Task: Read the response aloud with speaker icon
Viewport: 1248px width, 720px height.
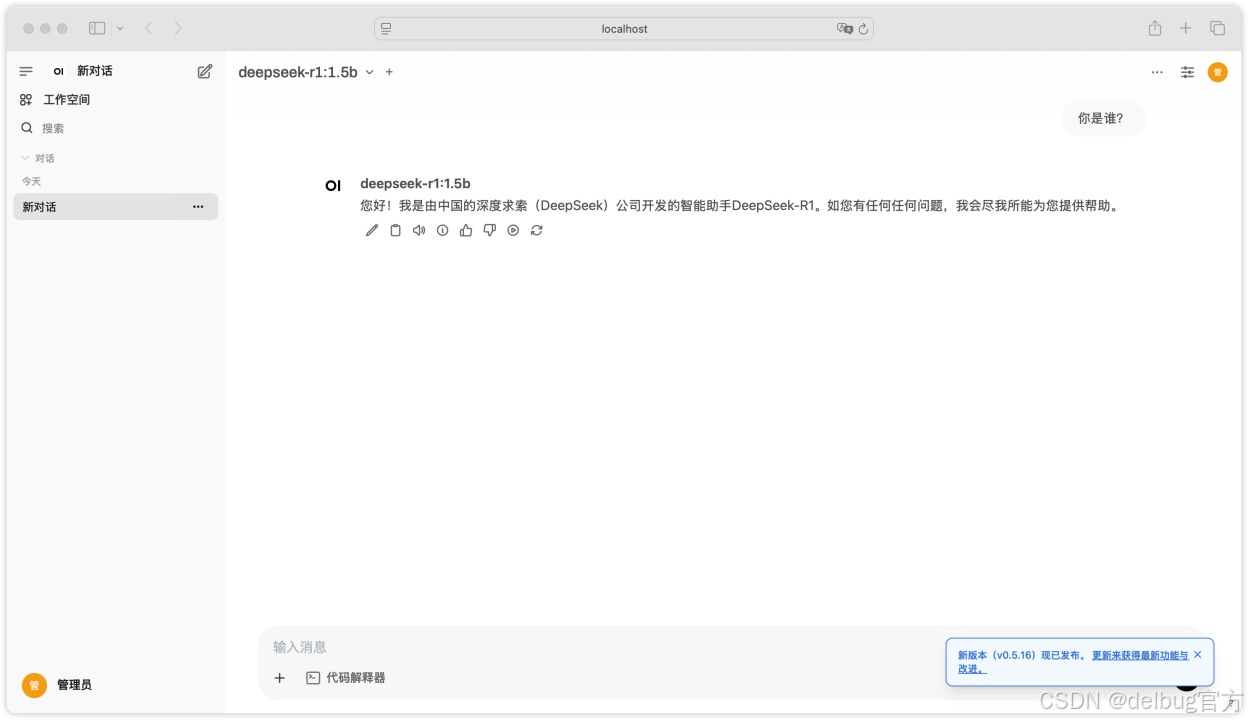Action: [419, 230]
